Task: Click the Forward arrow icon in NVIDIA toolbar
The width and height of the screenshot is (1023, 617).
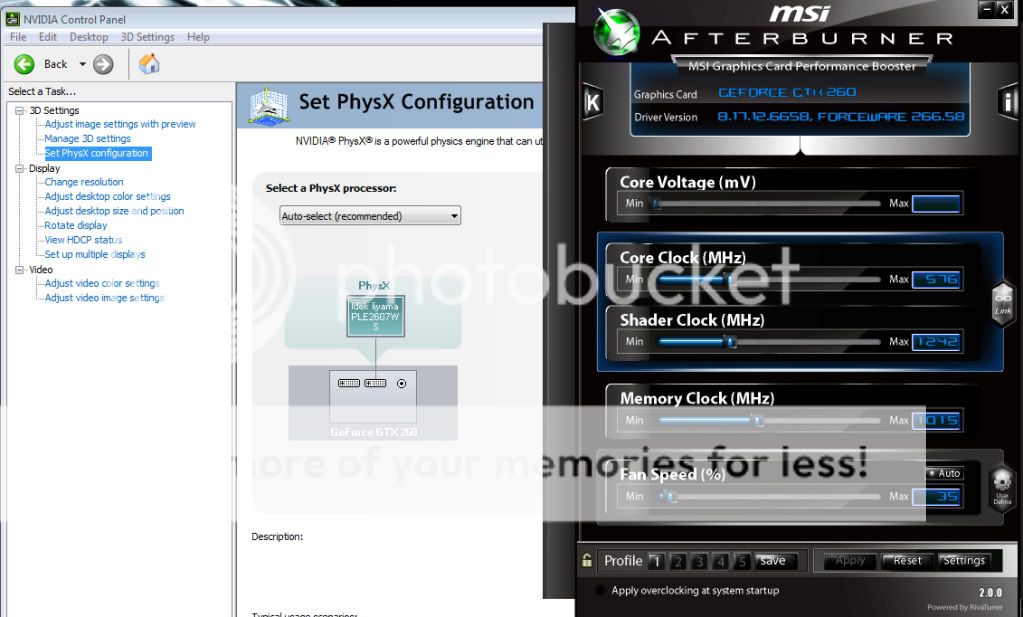Action: point(103,64)
